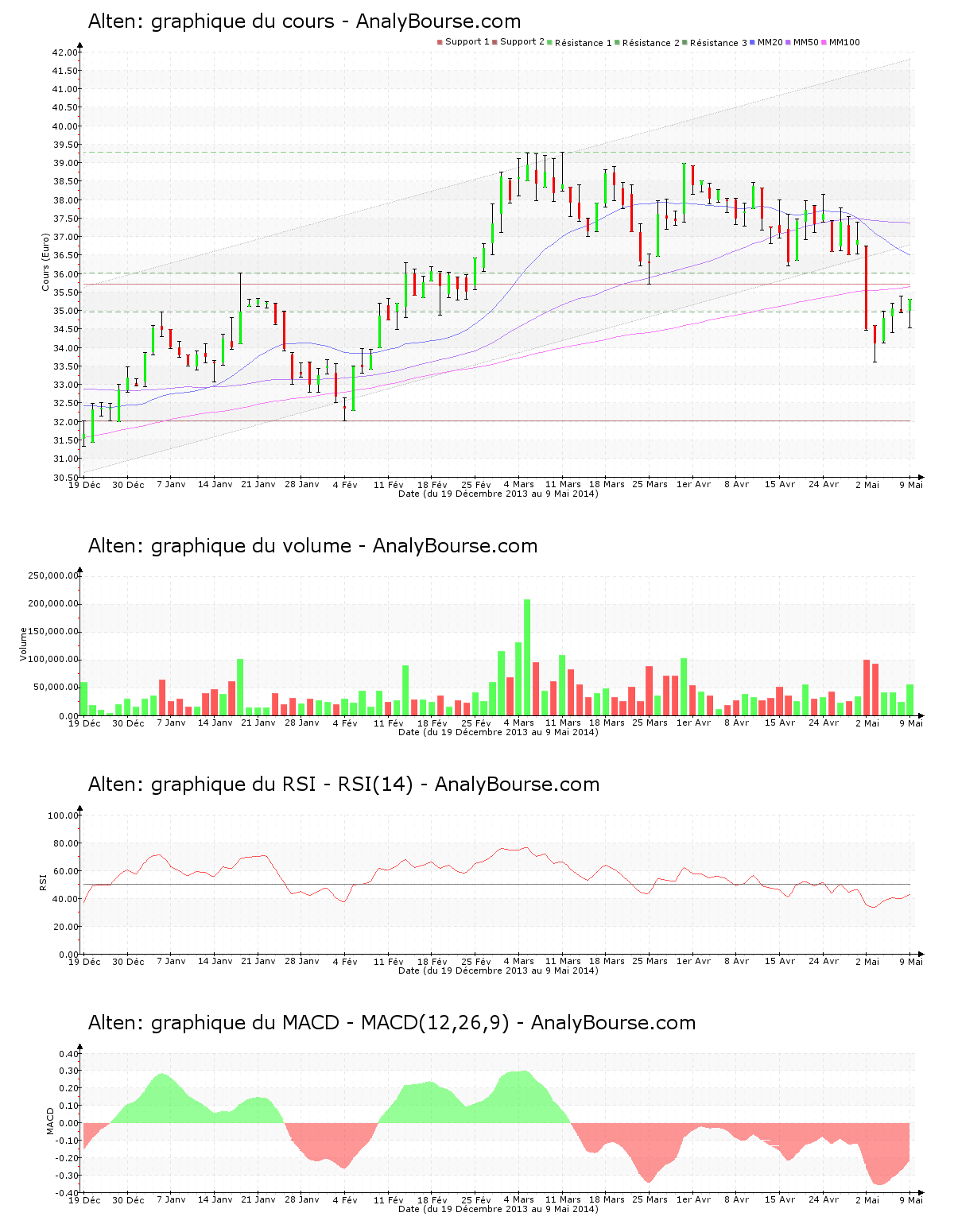
Task: Click the 36.00 price axis value
Action: [66, 274]
